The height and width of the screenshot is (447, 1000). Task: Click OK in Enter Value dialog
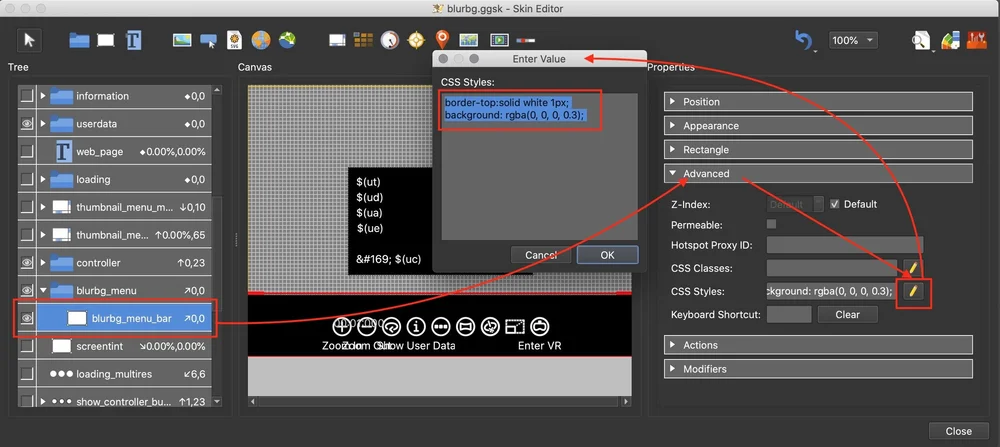[x=607, y=255]
